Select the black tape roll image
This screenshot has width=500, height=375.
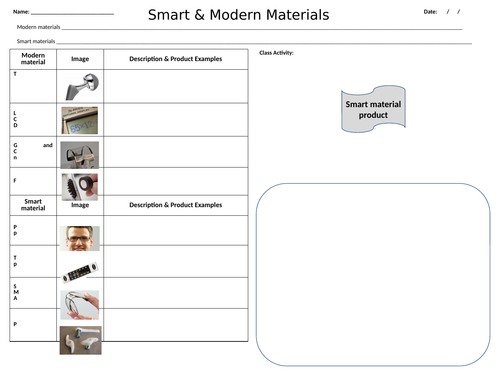(x=80, y=187)
